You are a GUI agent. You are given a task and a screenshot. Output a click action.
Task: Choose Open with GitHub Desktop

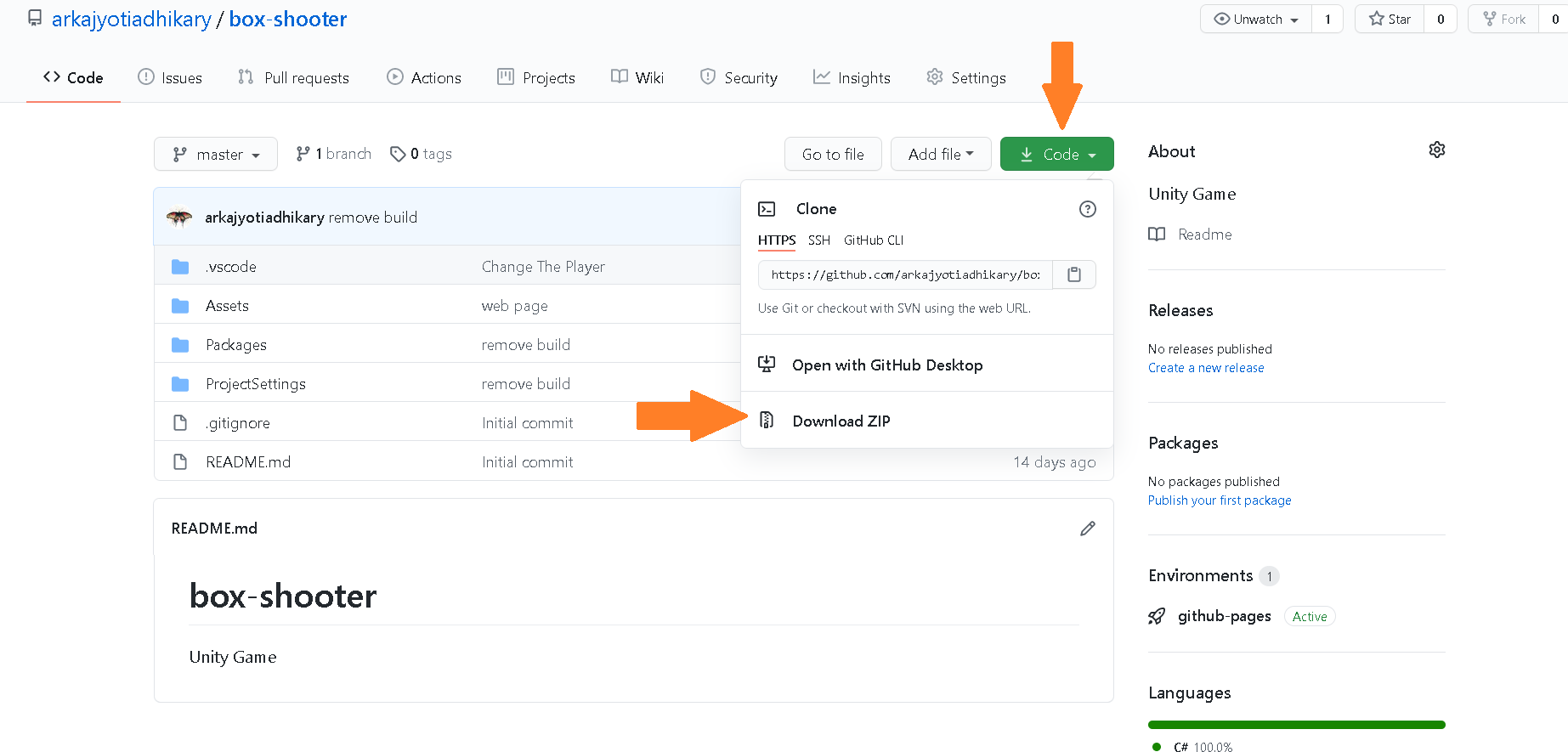[887, 365]
